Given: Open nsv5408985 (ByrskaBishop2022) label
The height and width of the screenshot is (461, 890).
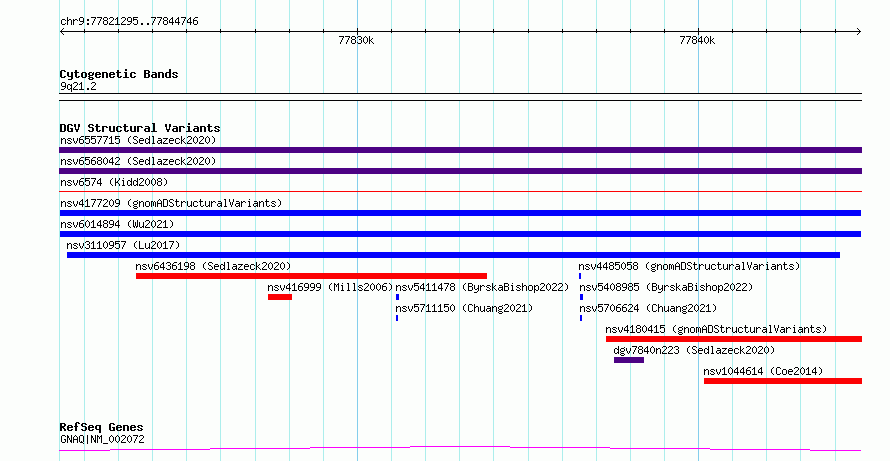Looking at the screenshot, I should pos(666,287).
